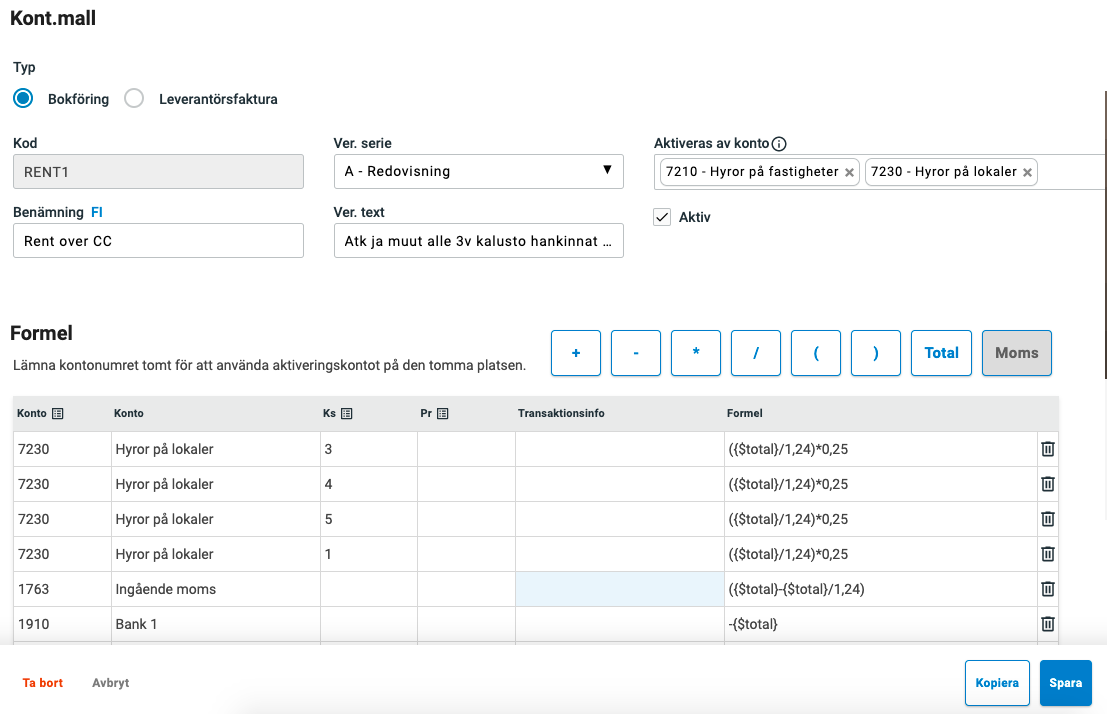
Task: Insert multiplication operator in formula
Action: pyautogui.click(x=696, y=353)
